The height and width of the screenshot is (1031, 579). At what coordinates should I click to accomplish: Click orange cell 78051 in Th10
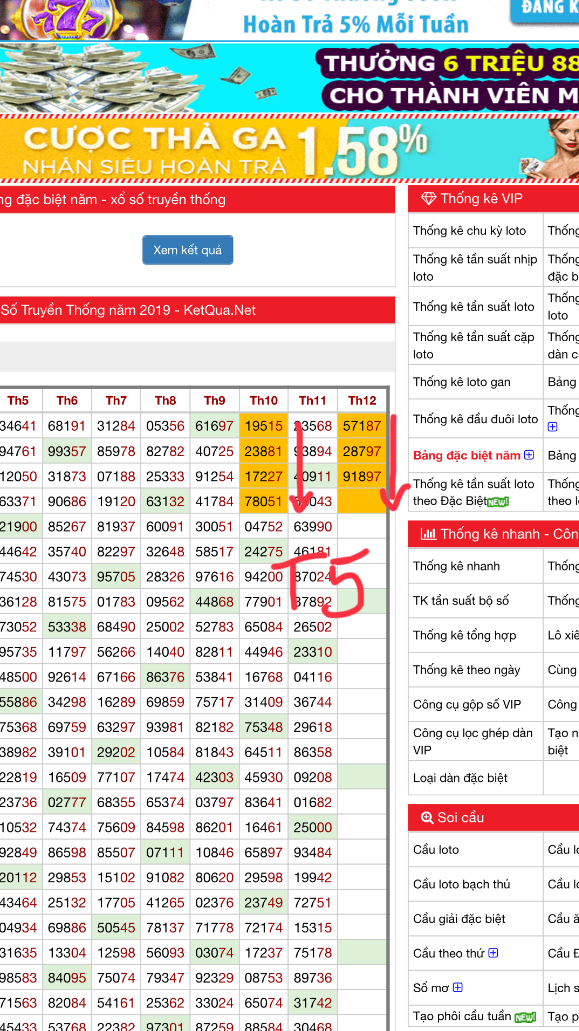264,502
